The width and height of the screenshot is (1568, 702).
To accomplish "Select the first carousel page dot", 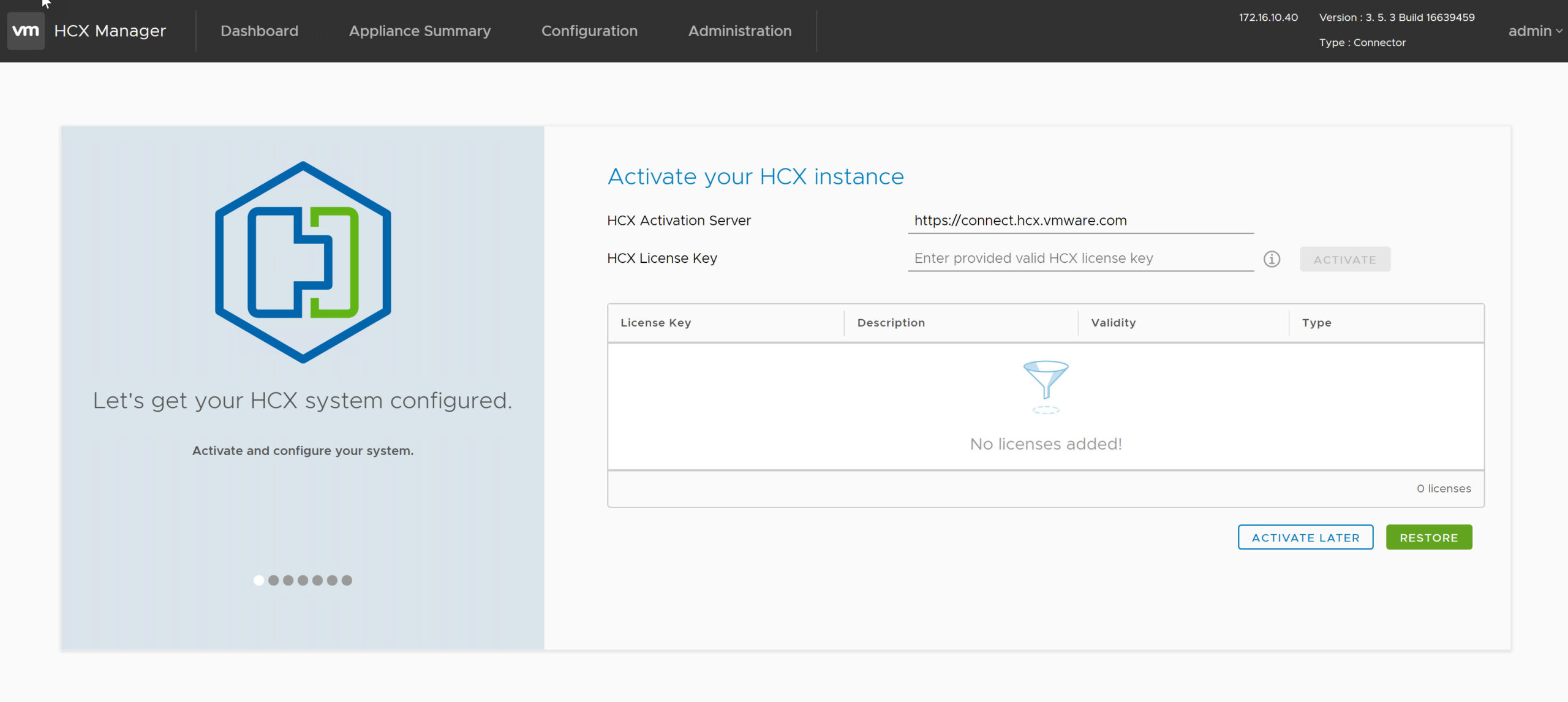I will (258, 580).
